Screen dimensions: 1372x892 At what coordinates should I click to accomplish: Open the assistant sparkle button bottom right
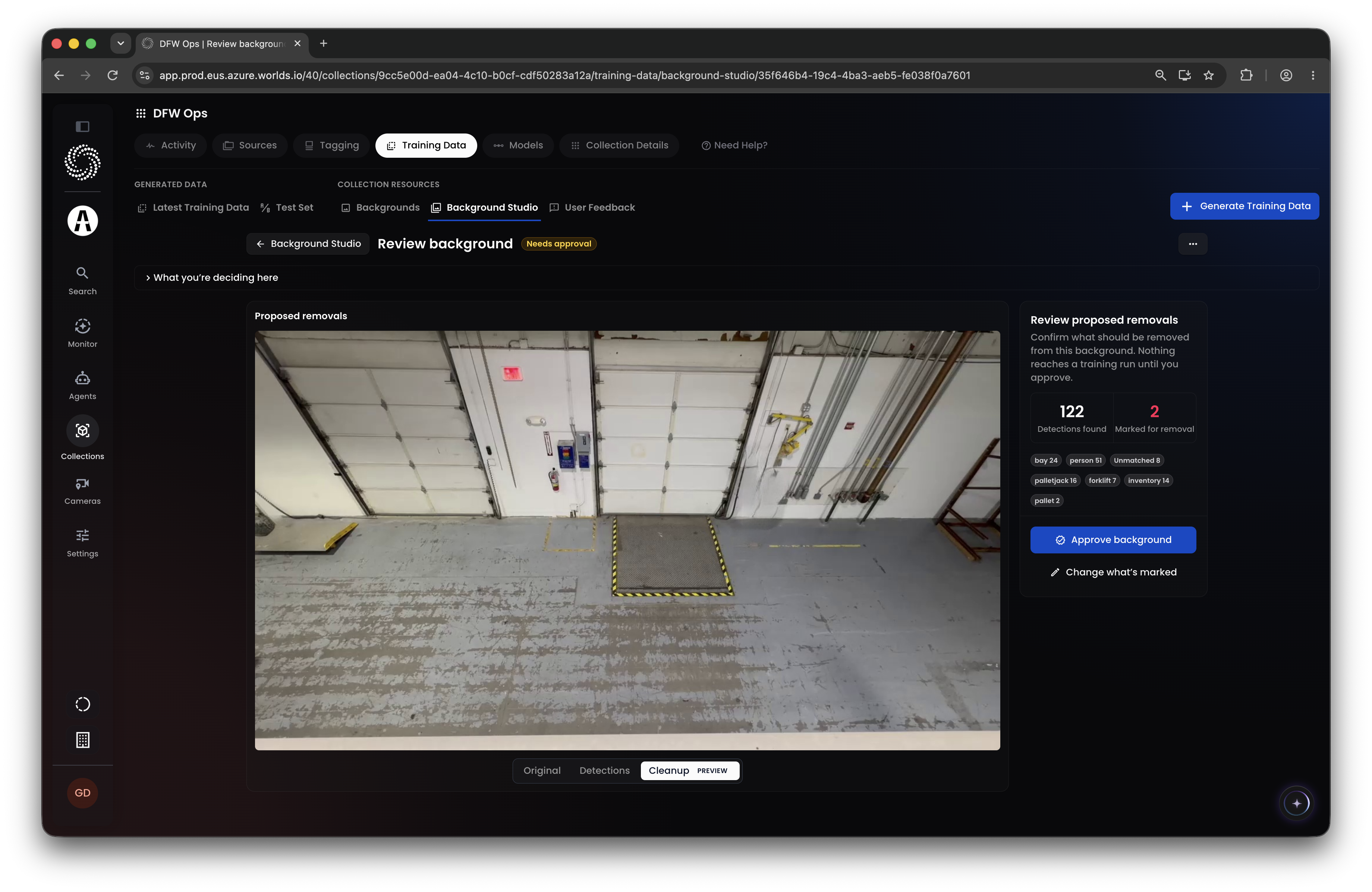tap(1297, 803)
